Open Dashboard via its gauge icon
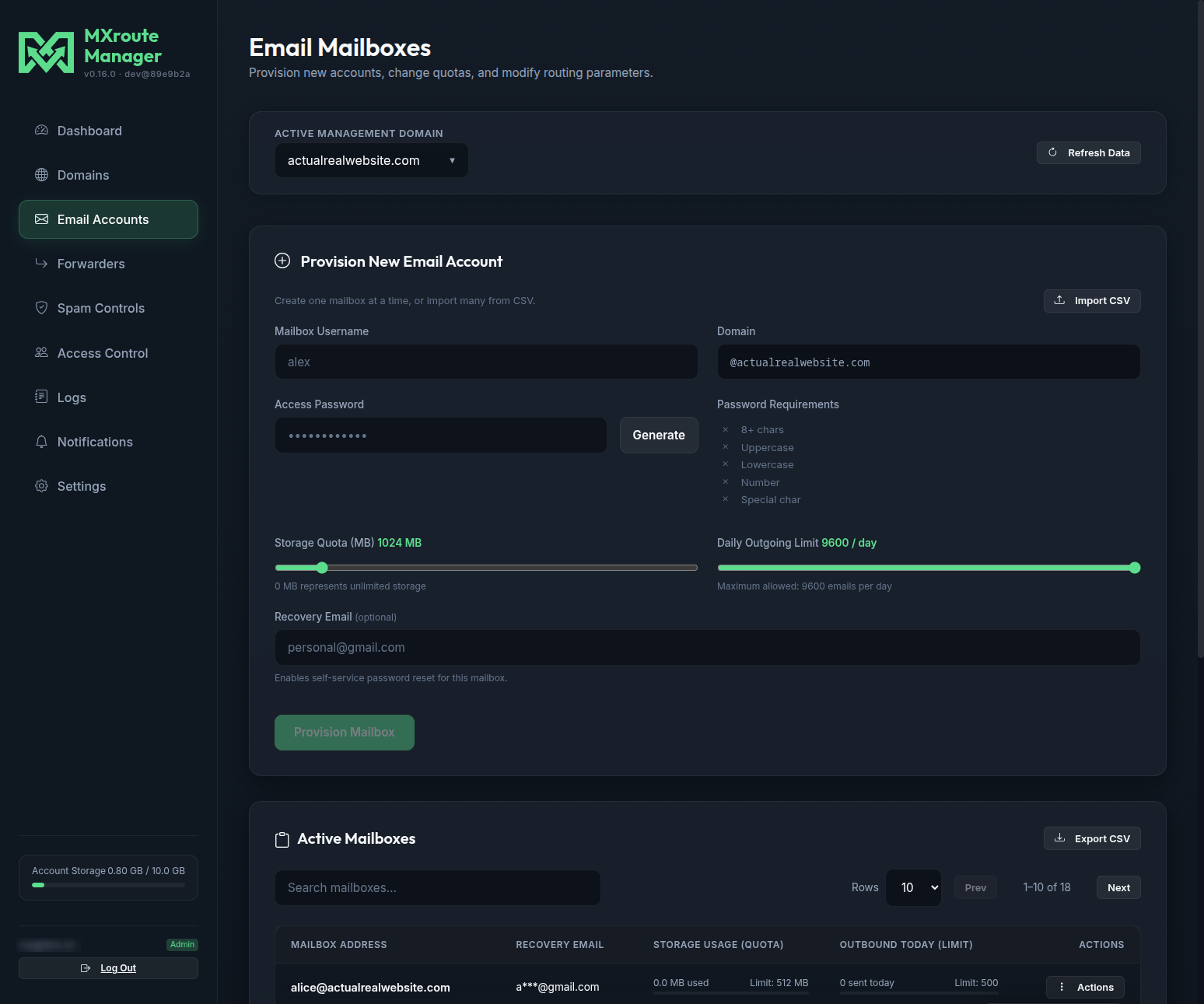This screenshot has width=1204, height=1004. [41, 131]
